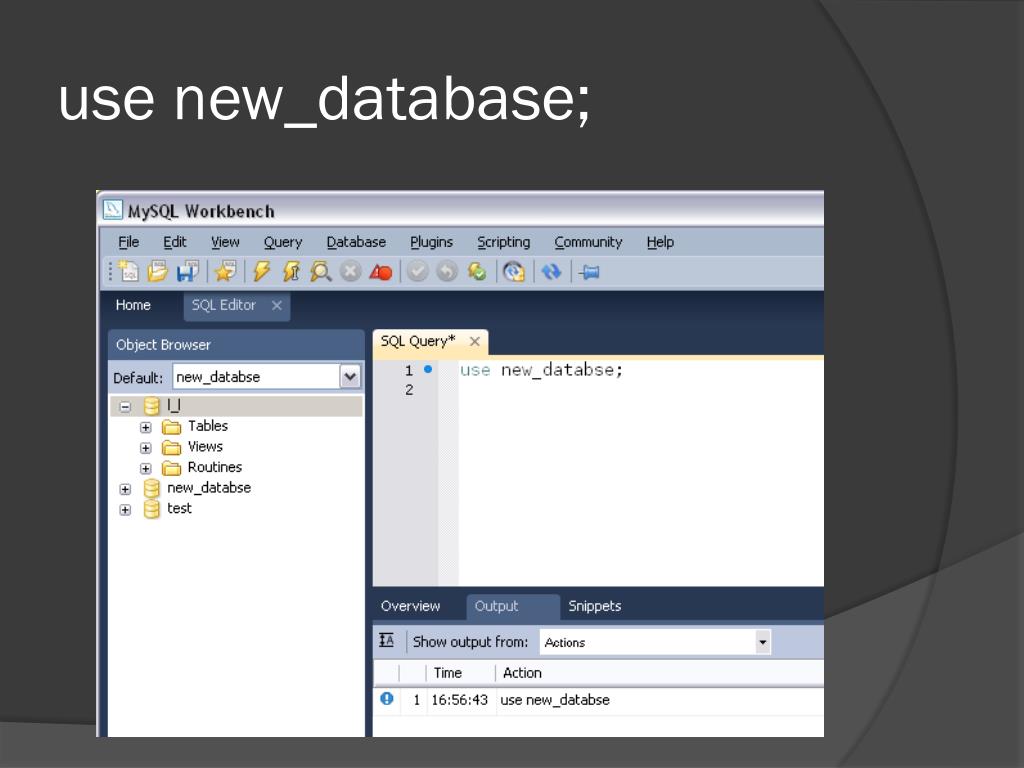
Task: Toggle auto-commit mode icon
Action: point(477,271)
